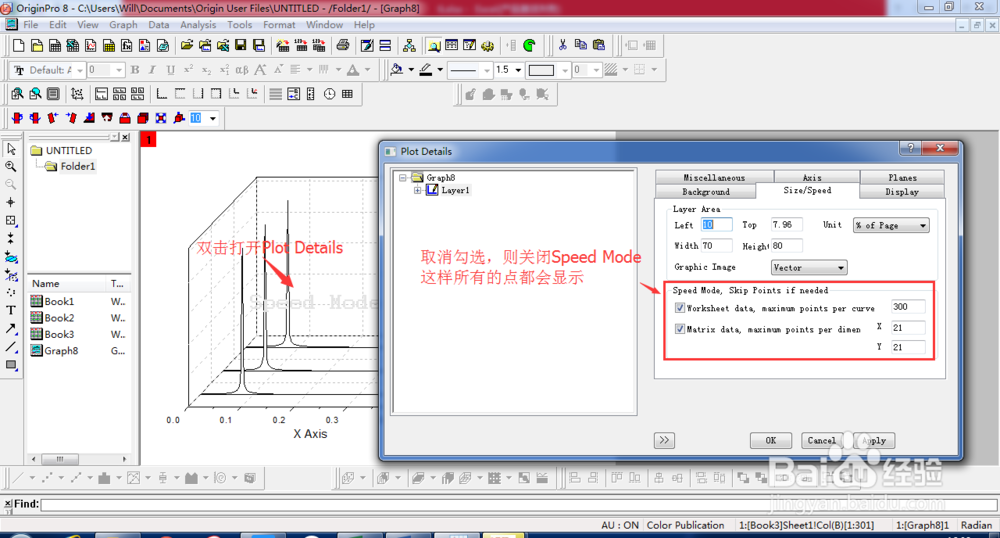Click the Find input field
Viewport: 1000px width, 538px height.
(x=518, y=504)
